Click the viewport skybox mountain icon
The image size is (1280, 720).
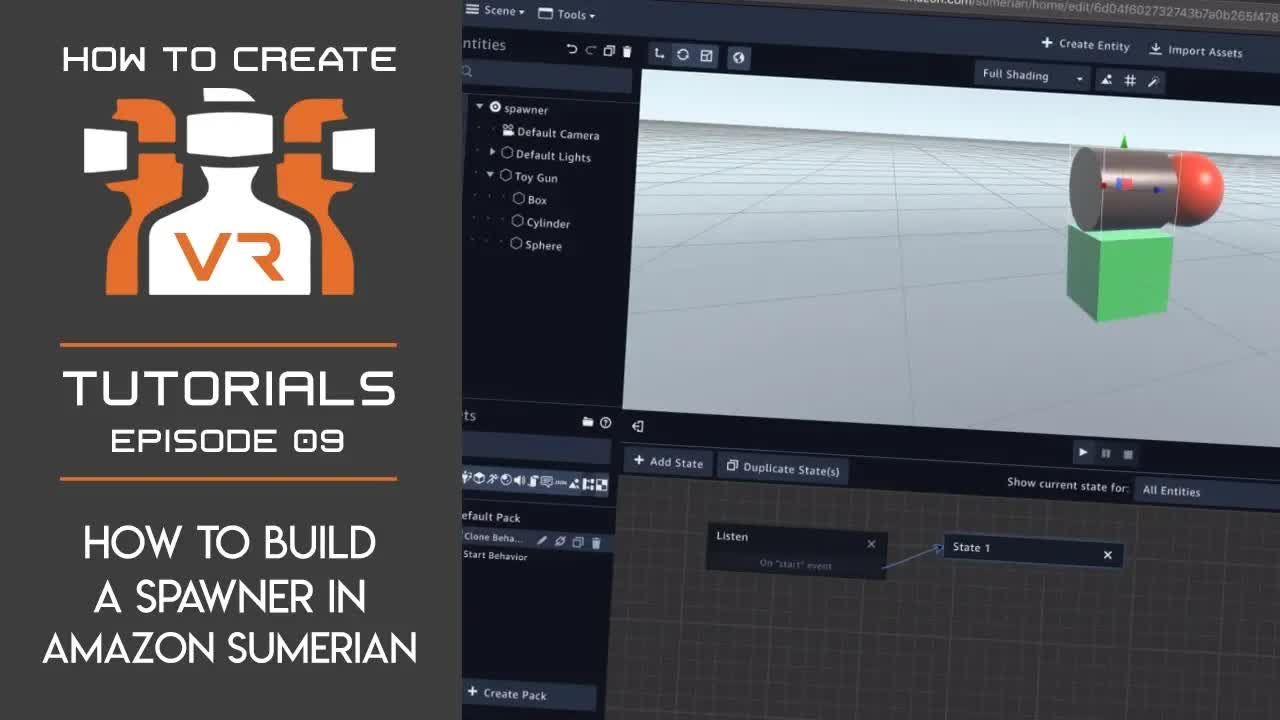(1106, 79)
